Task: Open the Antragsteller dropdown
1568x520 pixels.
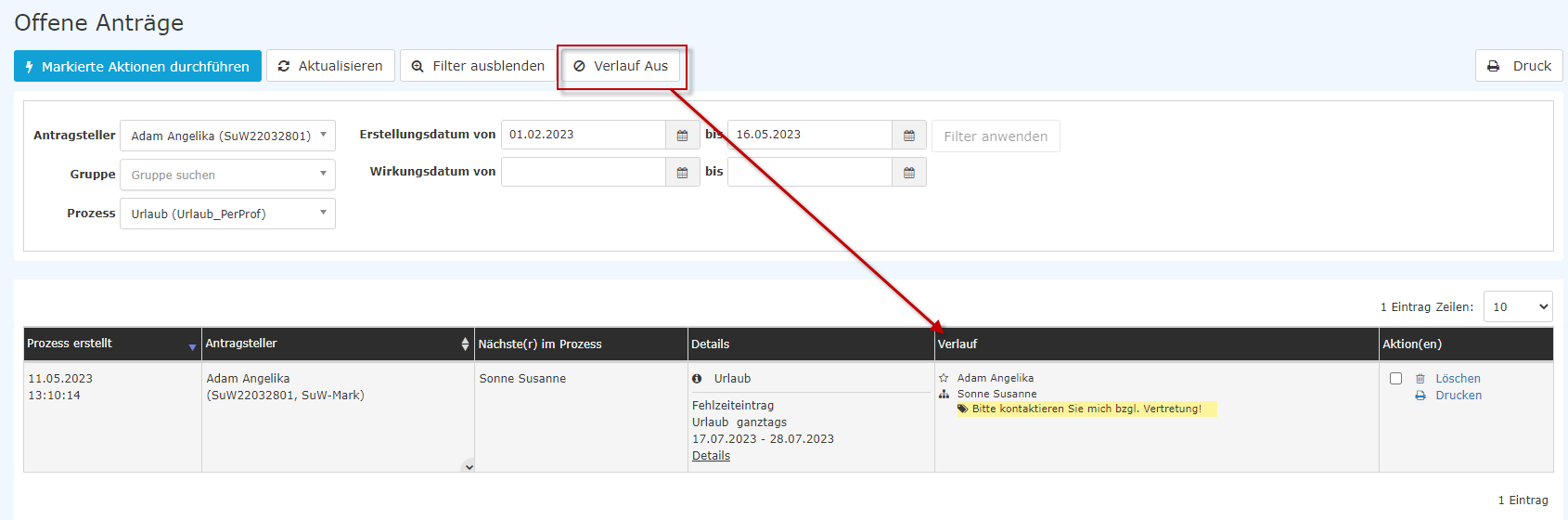Action: (x=227, y=136)
